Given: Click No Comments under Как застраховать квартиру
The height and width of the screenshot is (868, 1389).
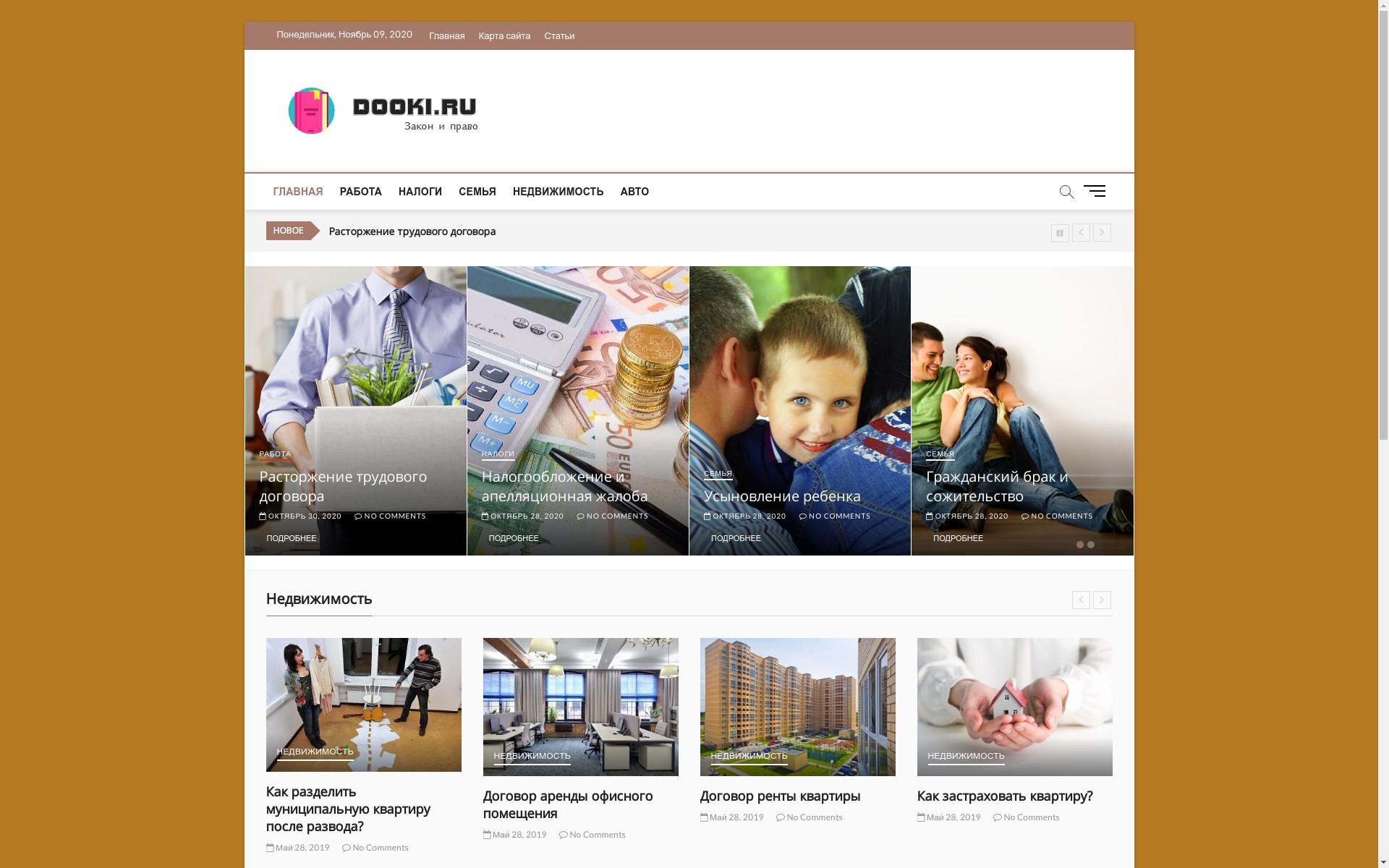Looking at the screenshot, I should (x=1027, y=817).
